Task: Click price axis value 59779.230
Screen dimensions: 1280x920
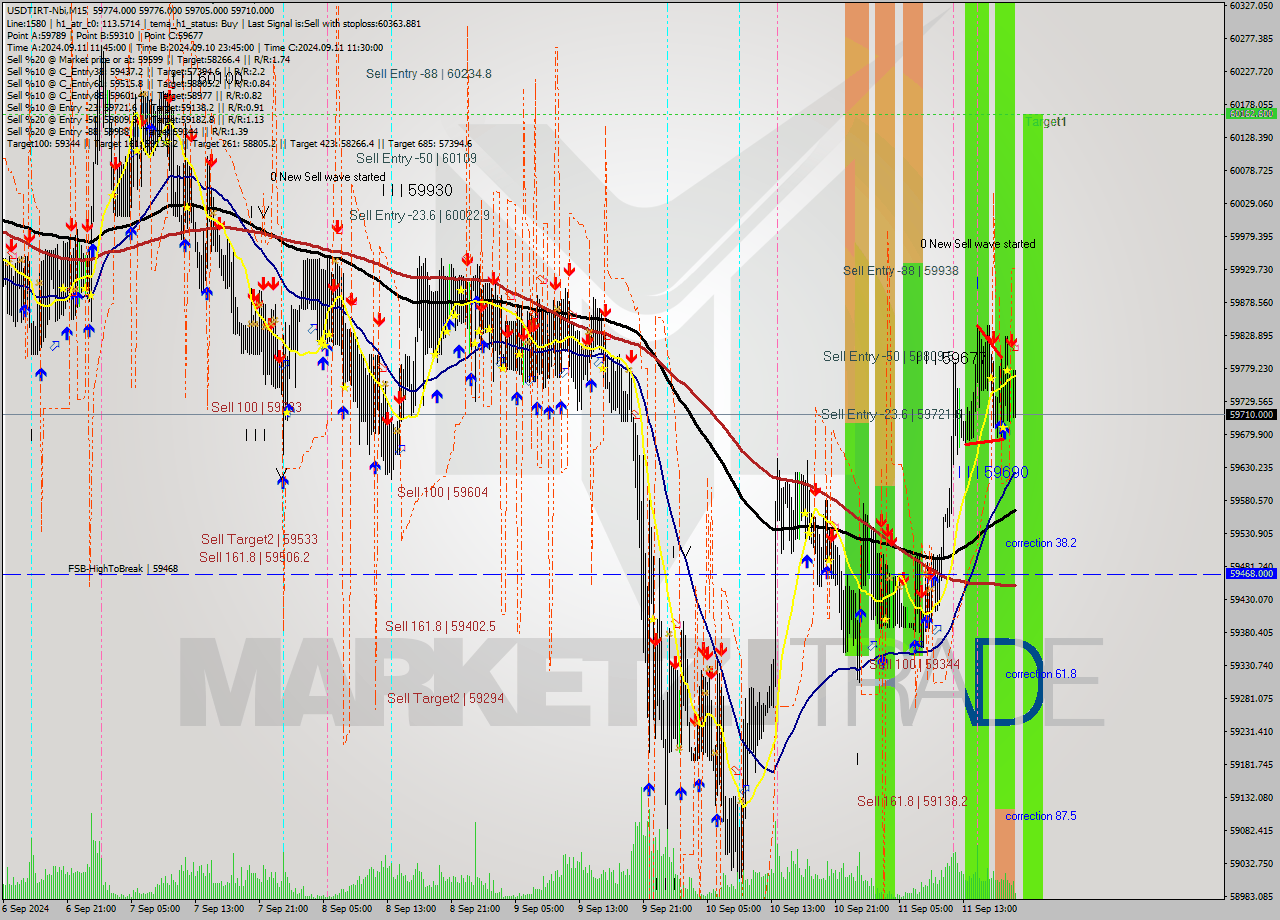Action: [1251, 368]
